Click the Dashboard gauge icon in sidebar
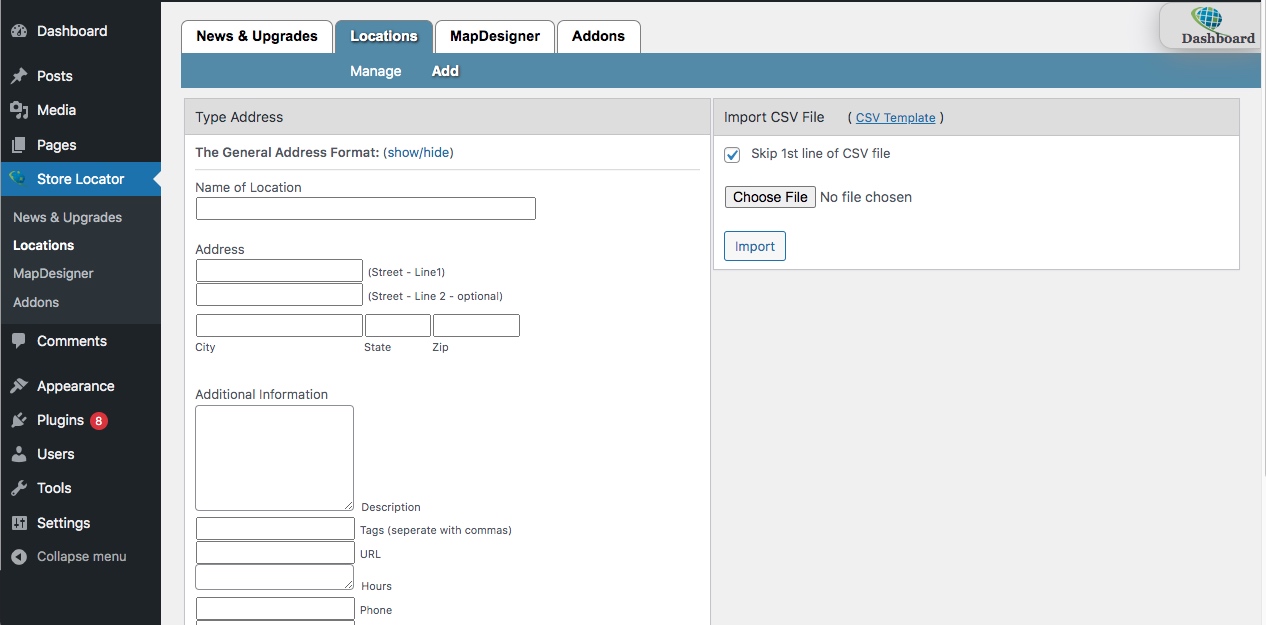Screen dimensions: 1266x625 19,31
